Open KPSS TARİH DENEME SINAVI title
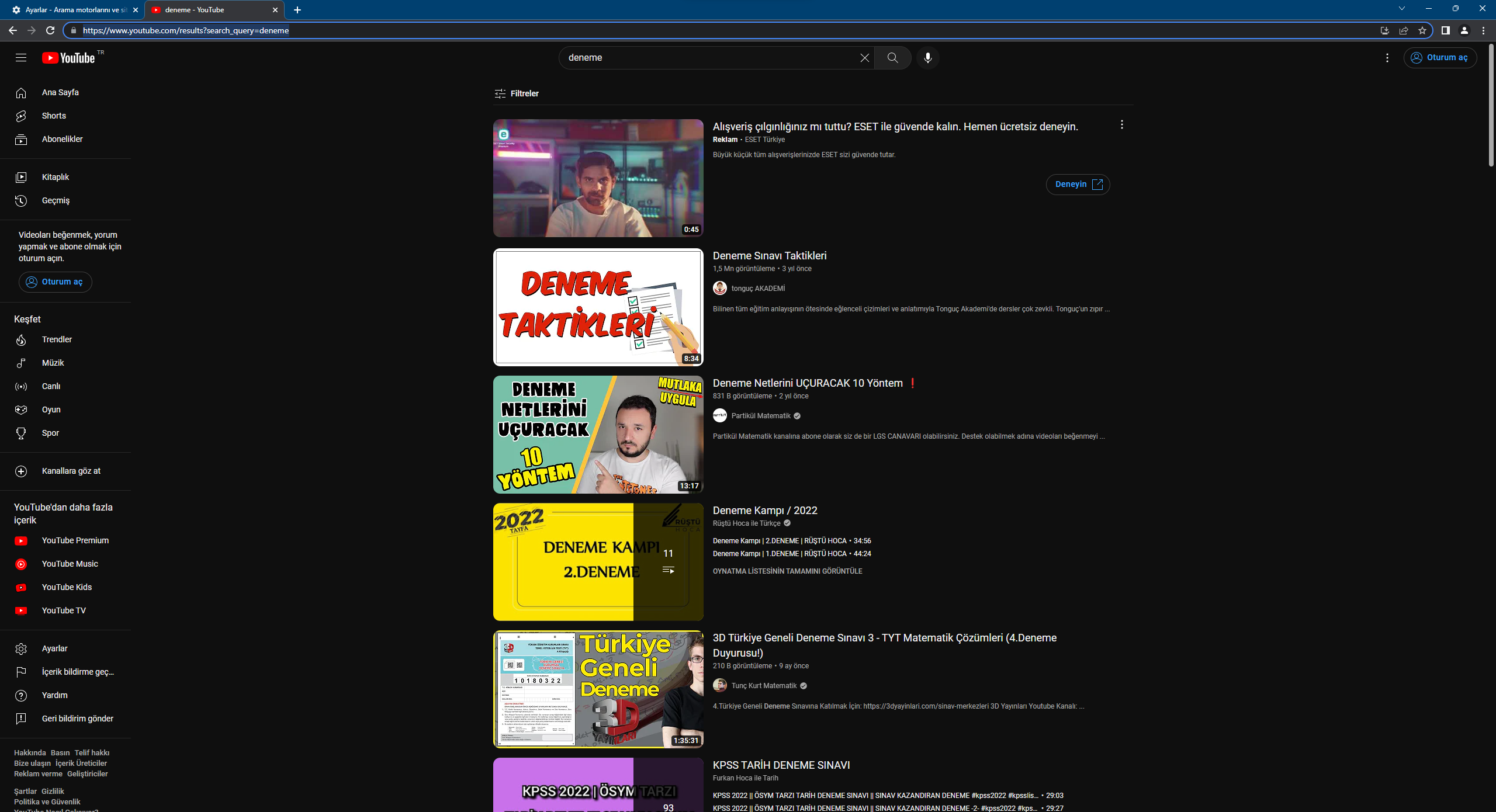This screenshot has height=812, width=1496. click(781, 765)
